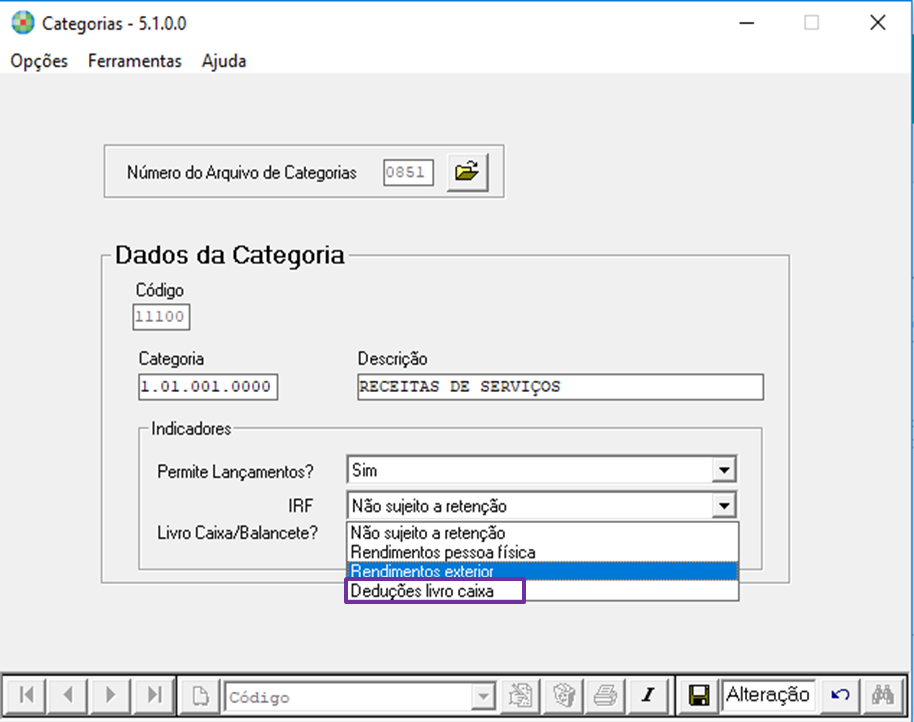
Task: Undo changes with the blue arrow icon
Action: pos(840,695)
